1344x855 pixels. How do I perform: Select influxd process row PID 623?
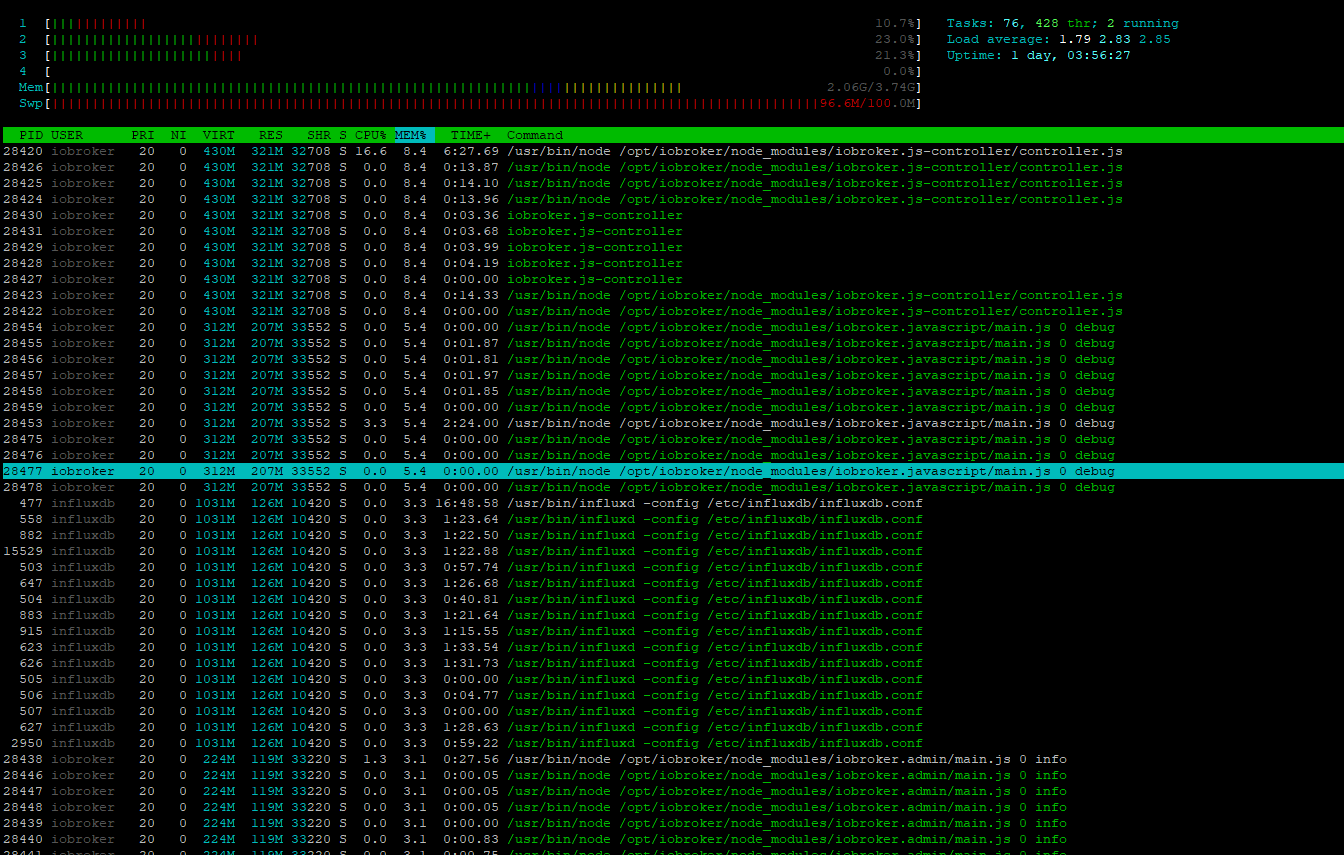[x=672, y=647]
